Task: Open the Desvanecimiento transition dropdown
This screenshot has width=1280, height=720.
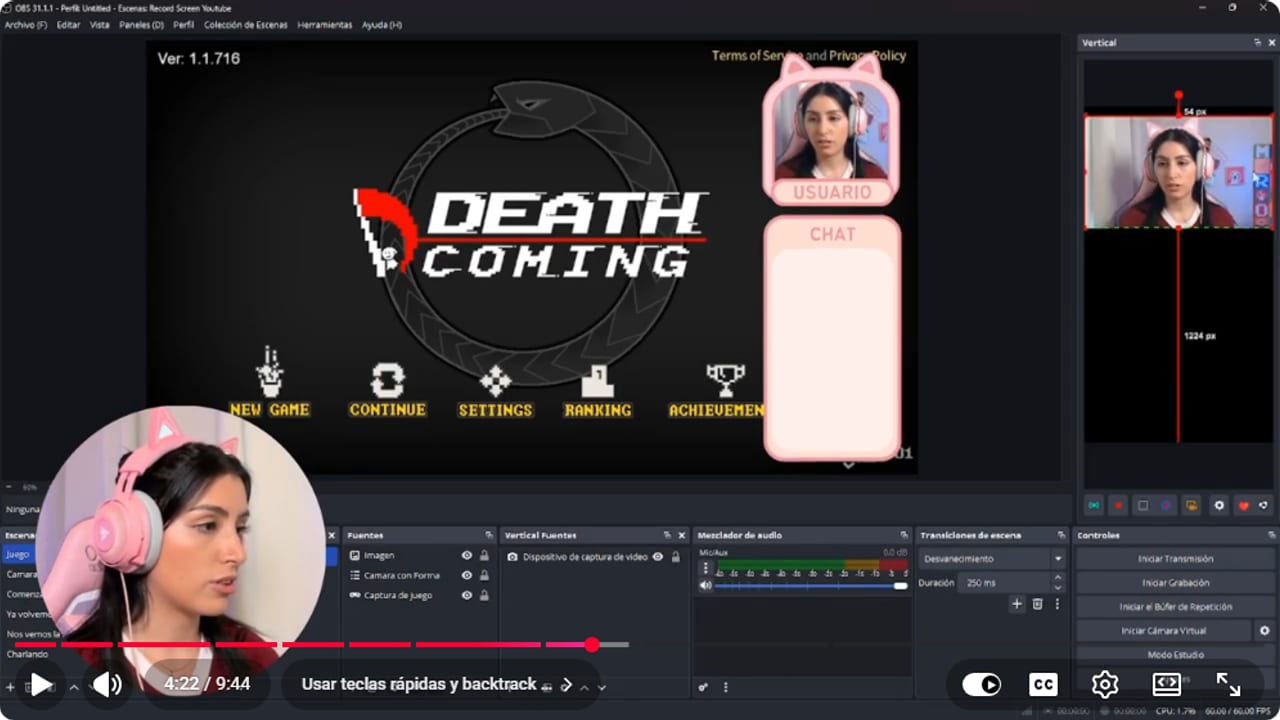Action: [992, 559]
